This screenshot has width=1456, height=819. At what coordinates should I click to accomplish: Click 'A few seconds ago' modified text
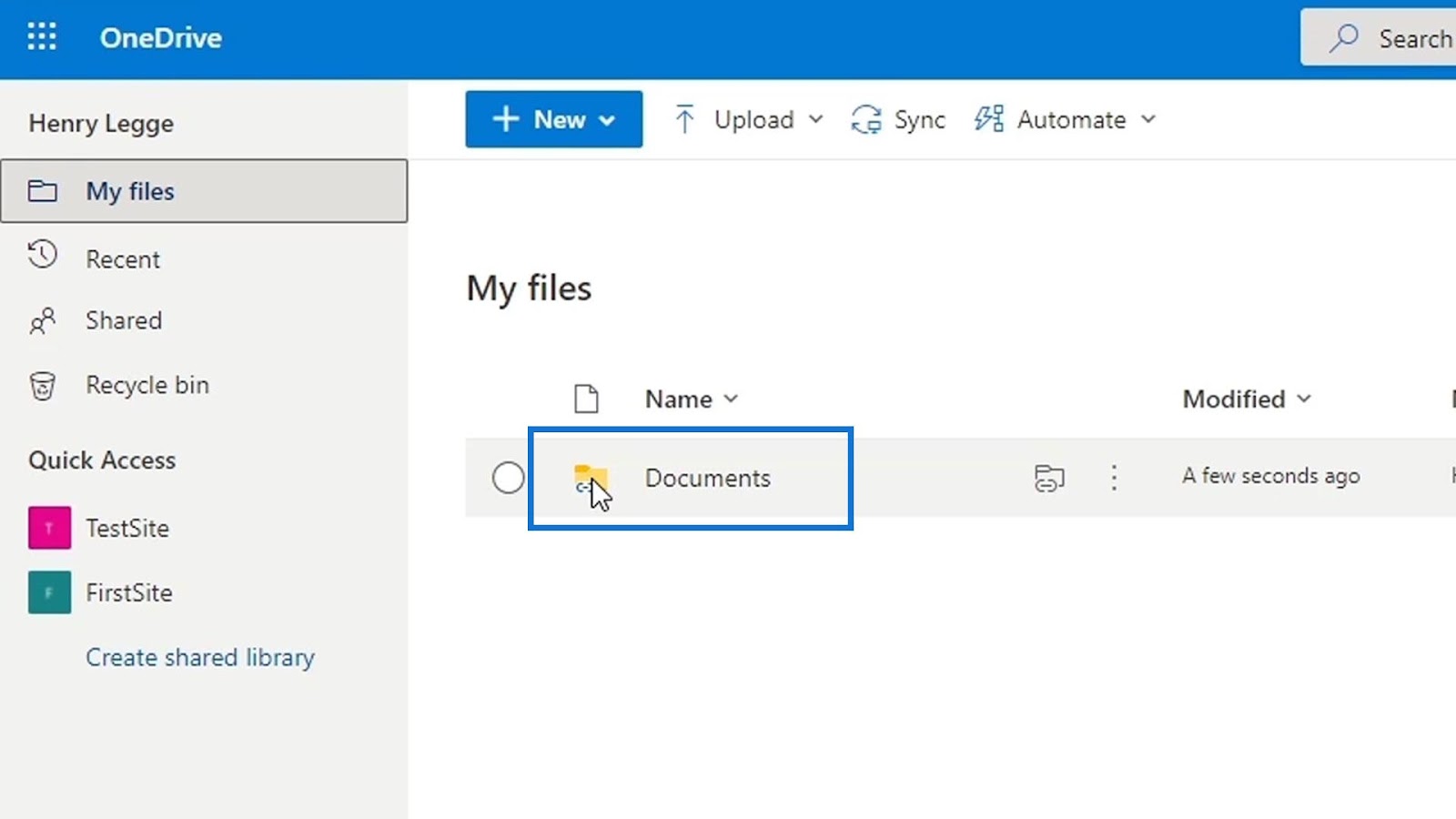1270,476
